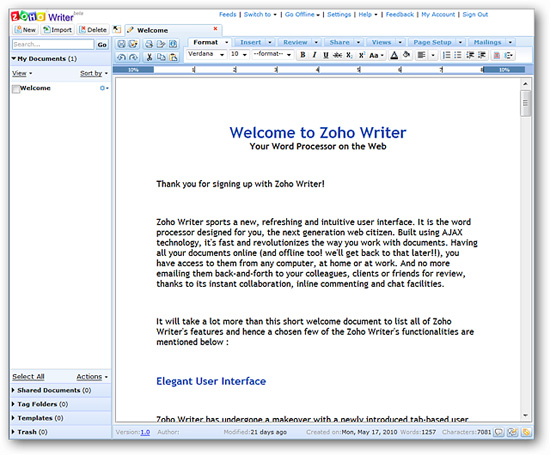Open the Verdana font dropdown
This screenshot has width=550, height=455.
tap(206, 54)
